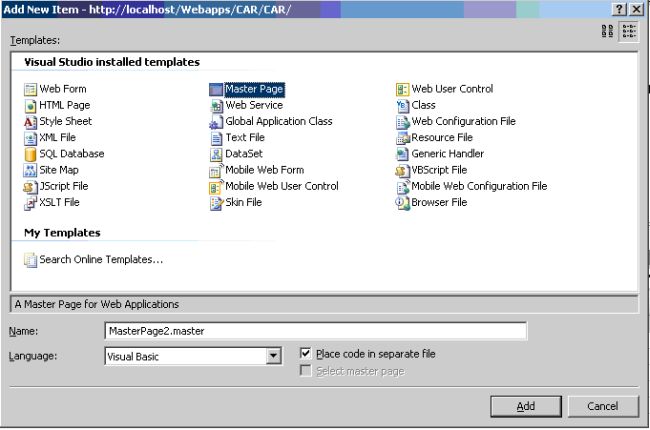
Task: Switch to small icons view
Action: tap(630, 32)
